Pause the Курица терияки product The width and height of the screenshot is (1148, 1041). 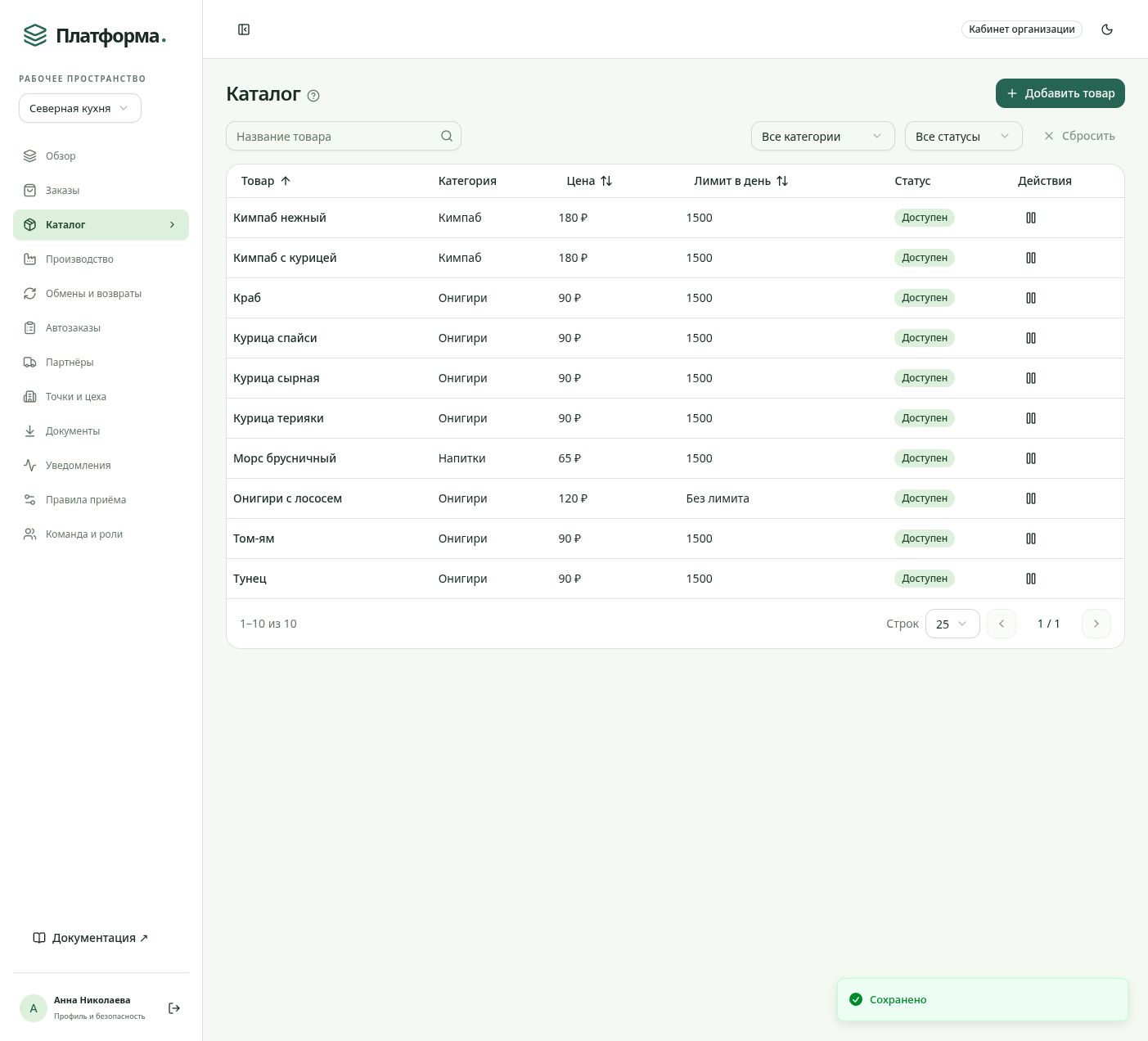point(1031,418)
